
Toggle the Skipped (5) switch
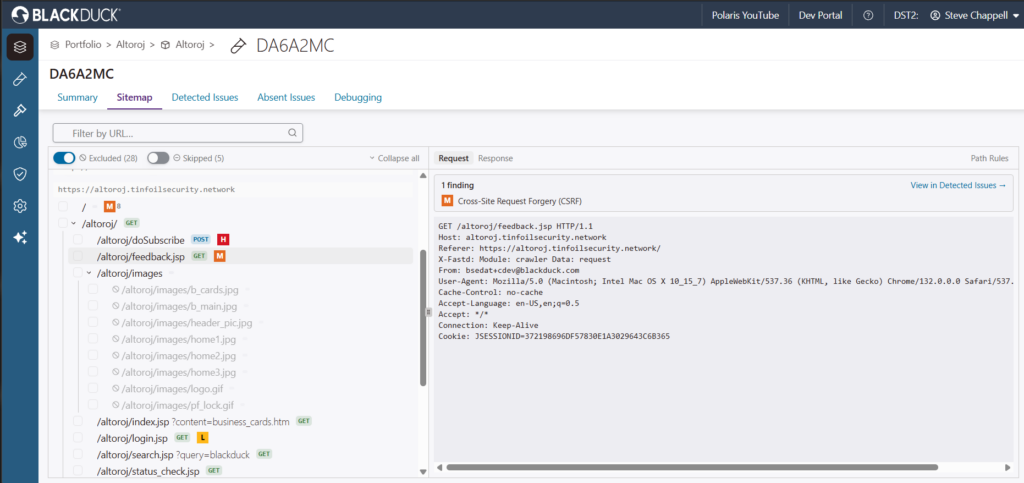click(x=158, y=158)
